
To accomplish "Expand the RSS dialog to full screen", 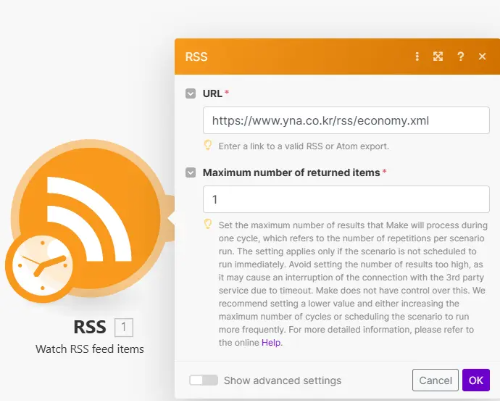I will 438,56.
